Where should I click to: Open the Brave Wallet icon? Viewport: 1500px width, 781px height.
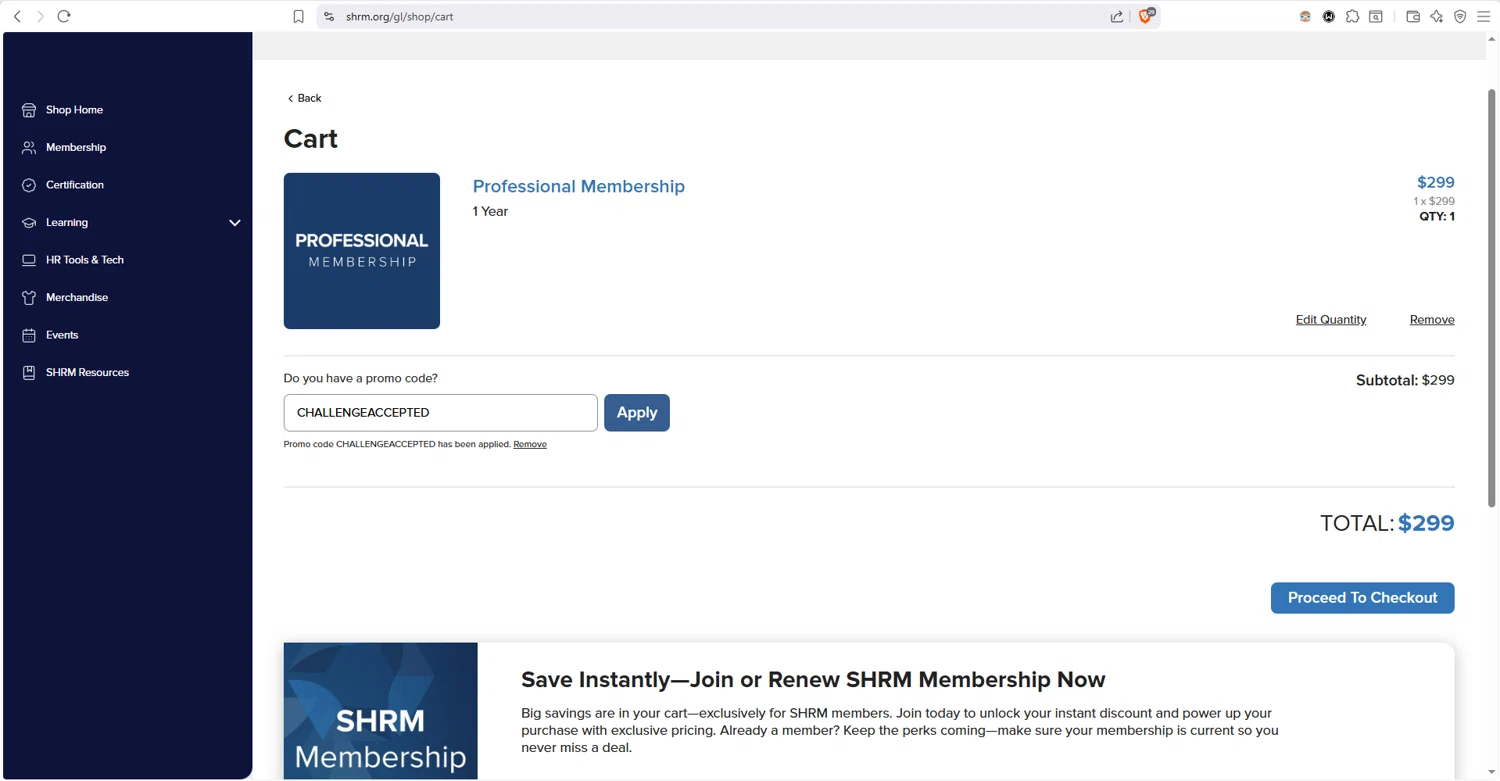pyautogui.click(x=1413, y=16)
